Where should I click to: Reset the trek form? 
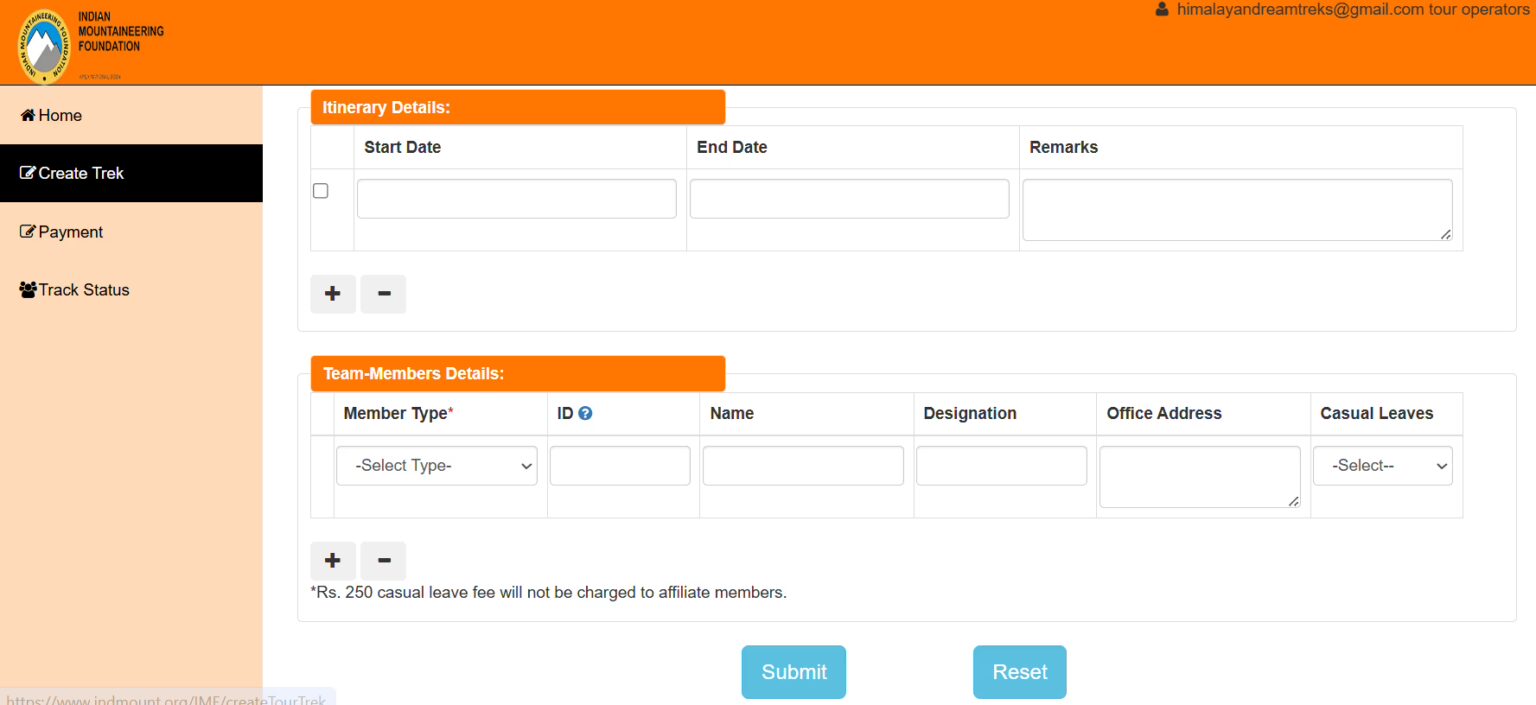1019,672
